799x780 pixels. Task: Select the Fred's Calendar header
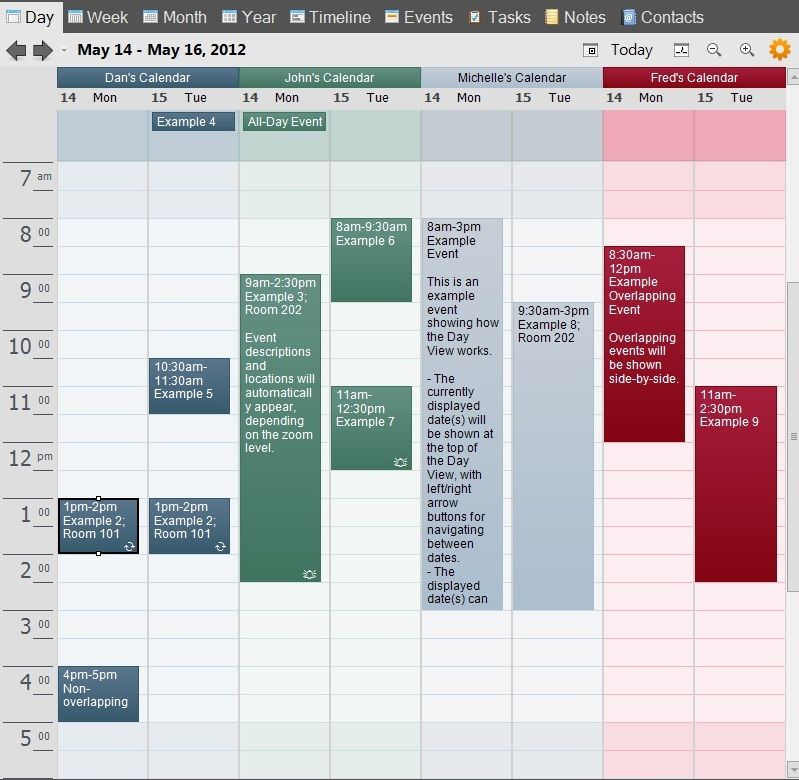(x=693, y=78)
